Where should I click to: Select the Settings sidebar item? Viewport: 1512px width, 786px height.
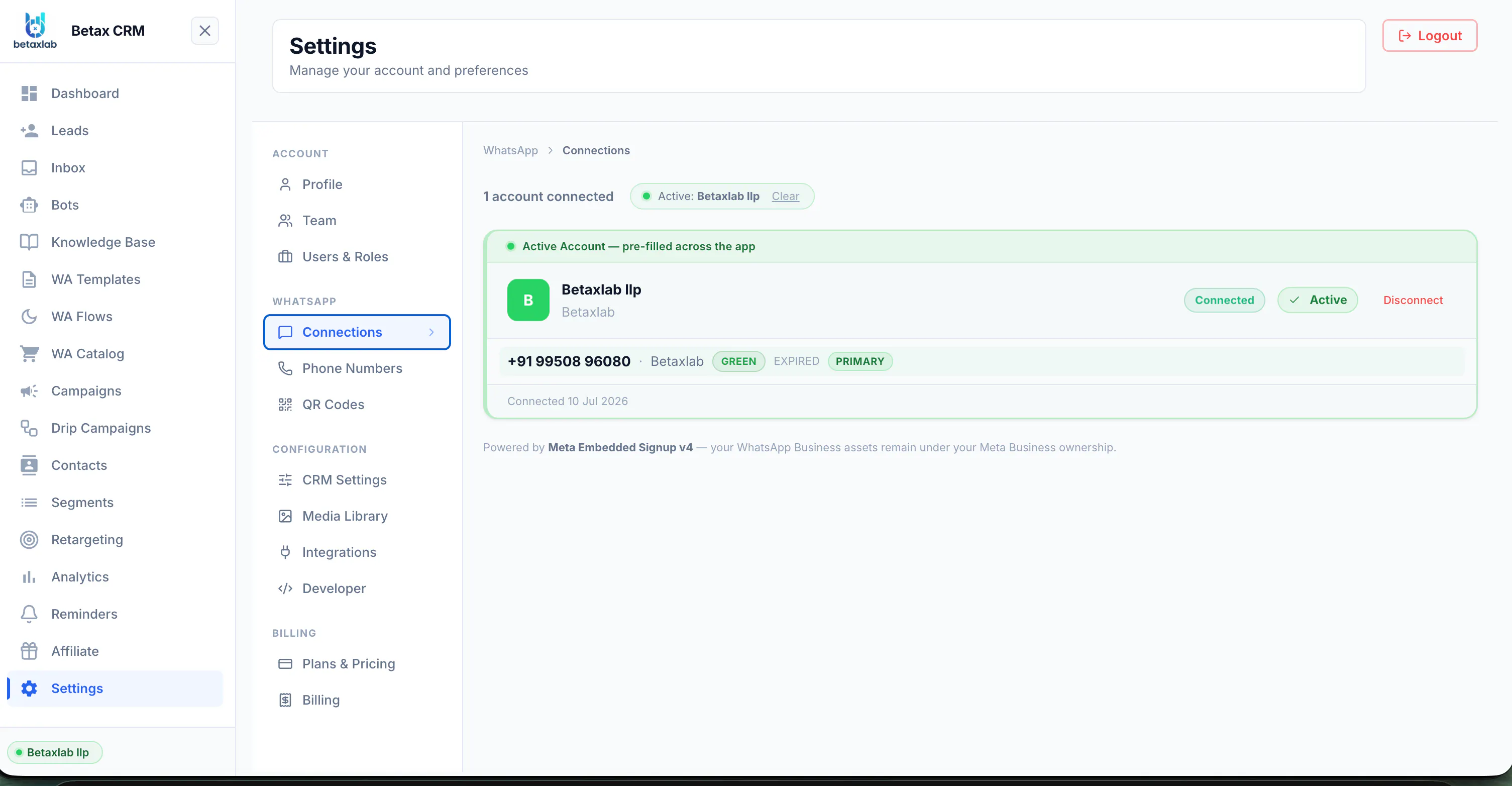click(115, 688)
